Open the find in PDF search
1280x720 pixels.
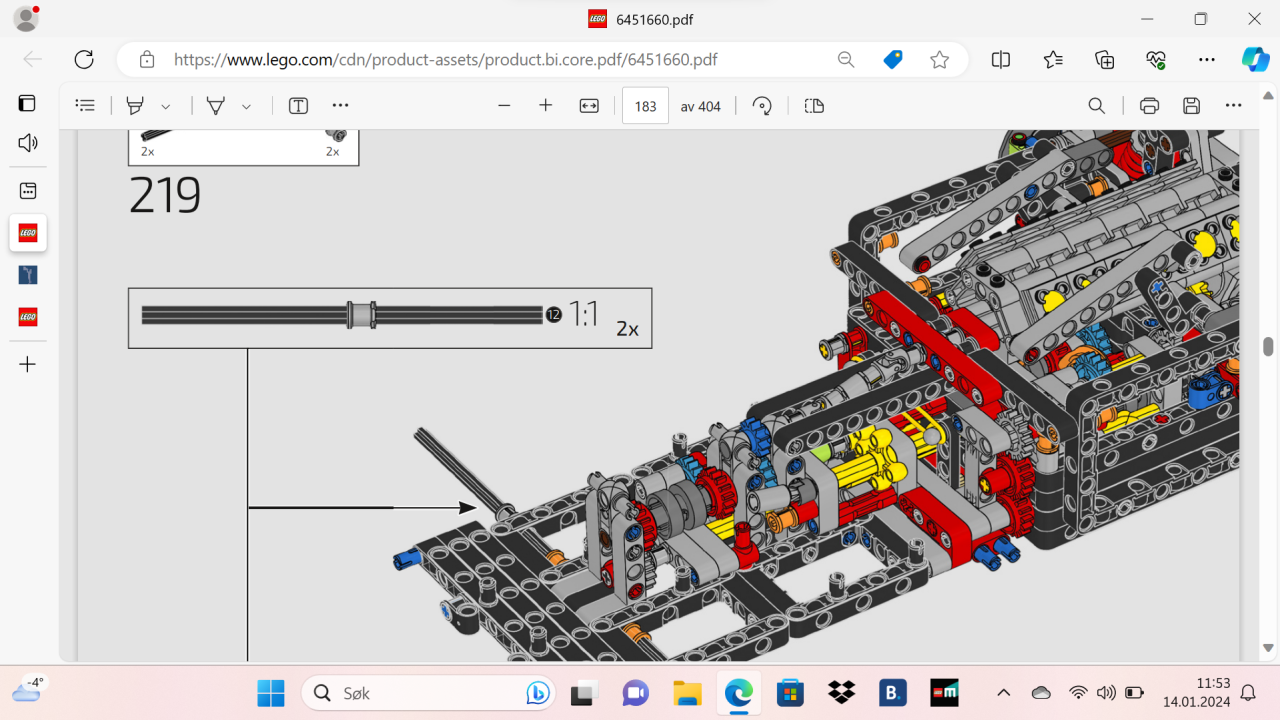point(1096,106)
